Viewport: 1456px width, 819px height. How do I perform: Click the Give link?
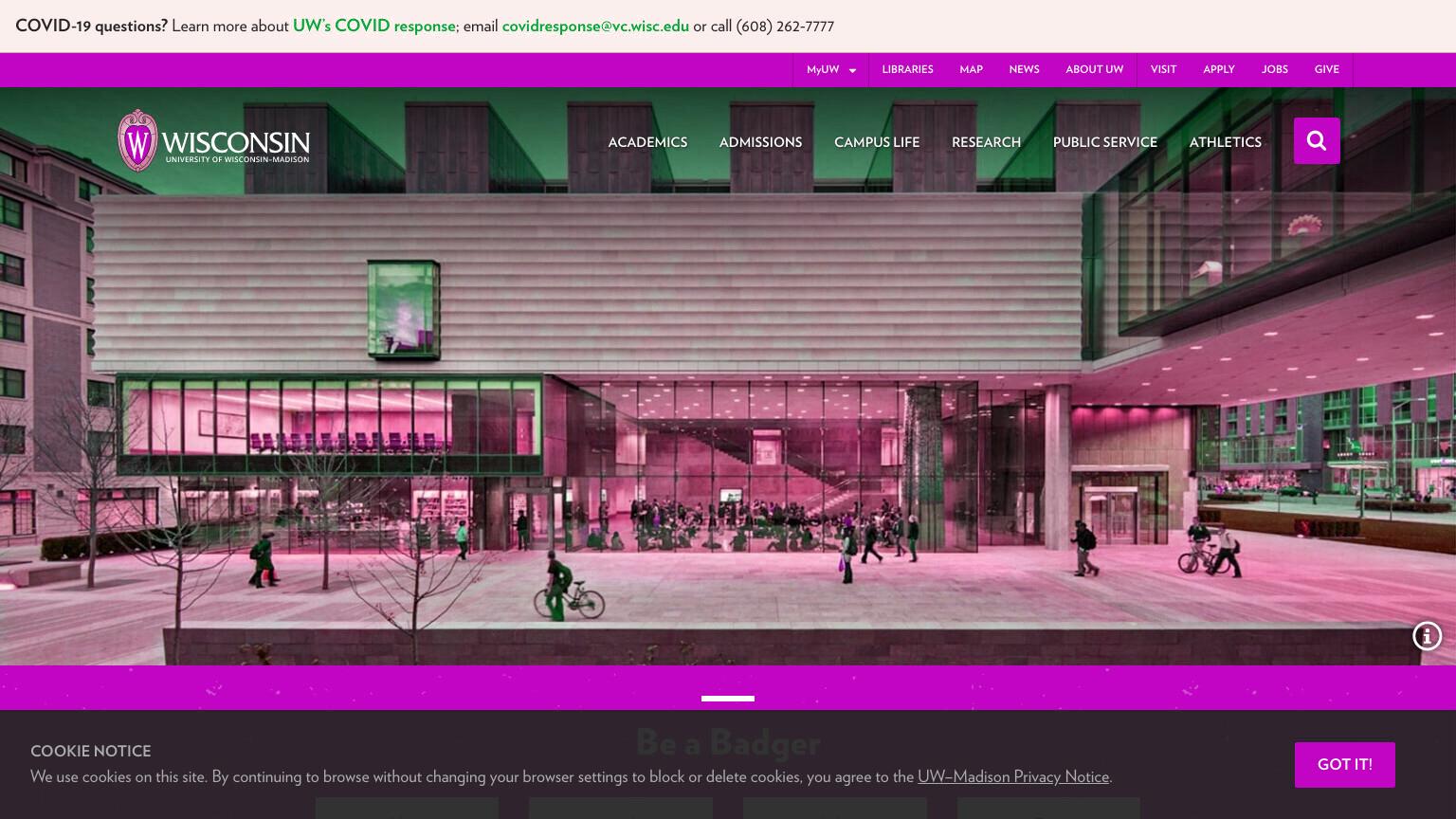coord(1326,69)
